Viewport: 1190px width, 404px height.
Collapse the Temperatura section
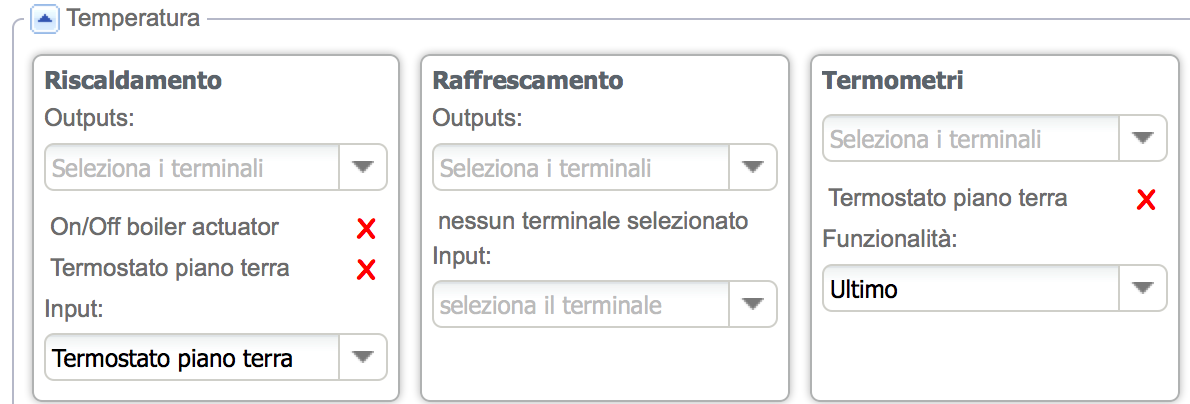pyautogui.click(x=45, y=18)
